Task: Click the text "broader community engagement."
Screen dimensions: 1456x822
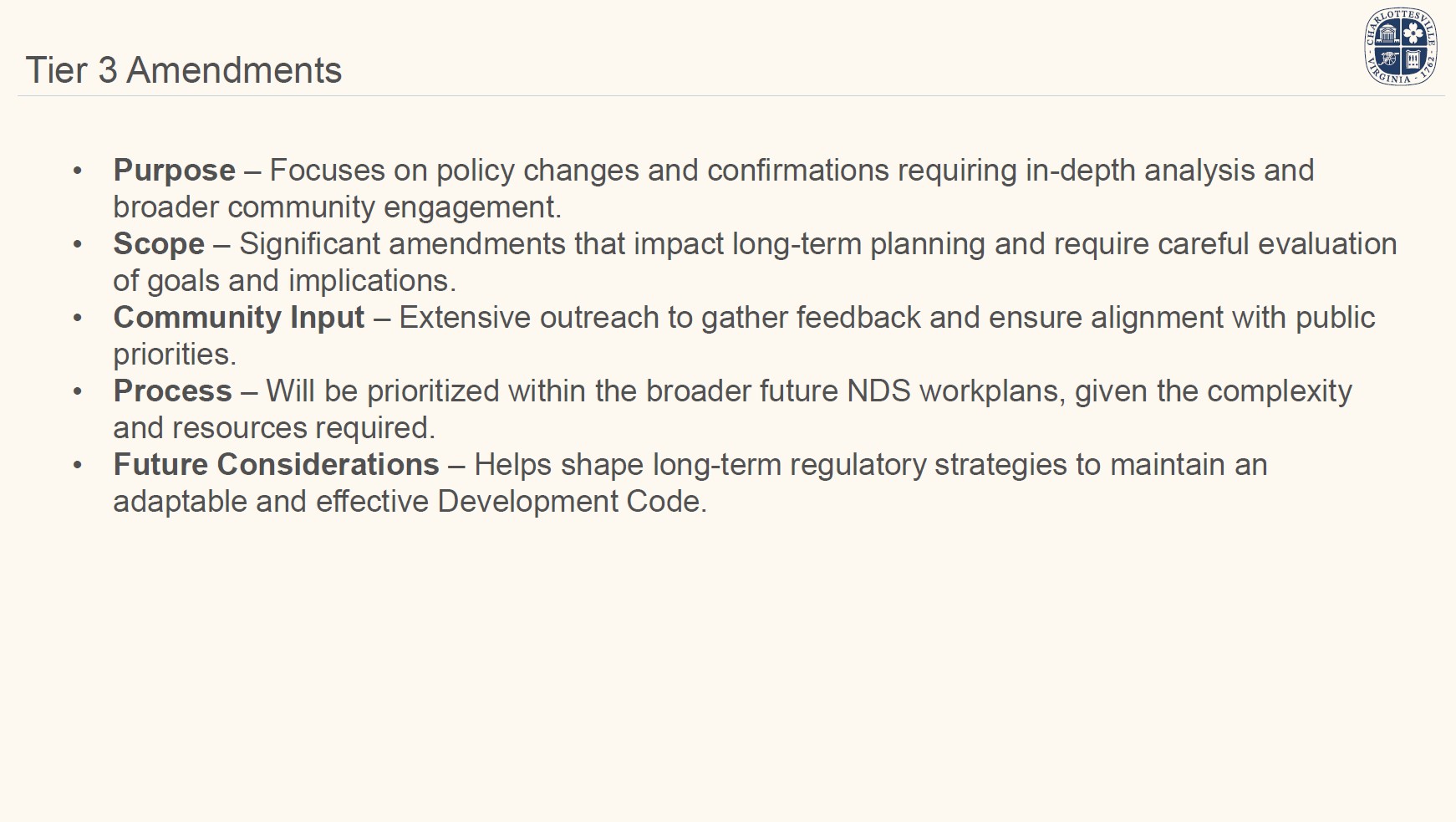Action: (x=337, y=207)
